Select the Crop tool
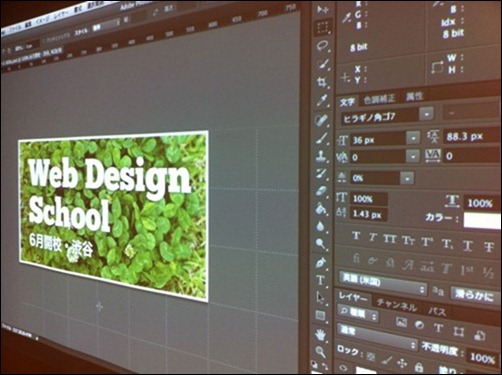This screenshot has height=375, width=502. point(322,82)
